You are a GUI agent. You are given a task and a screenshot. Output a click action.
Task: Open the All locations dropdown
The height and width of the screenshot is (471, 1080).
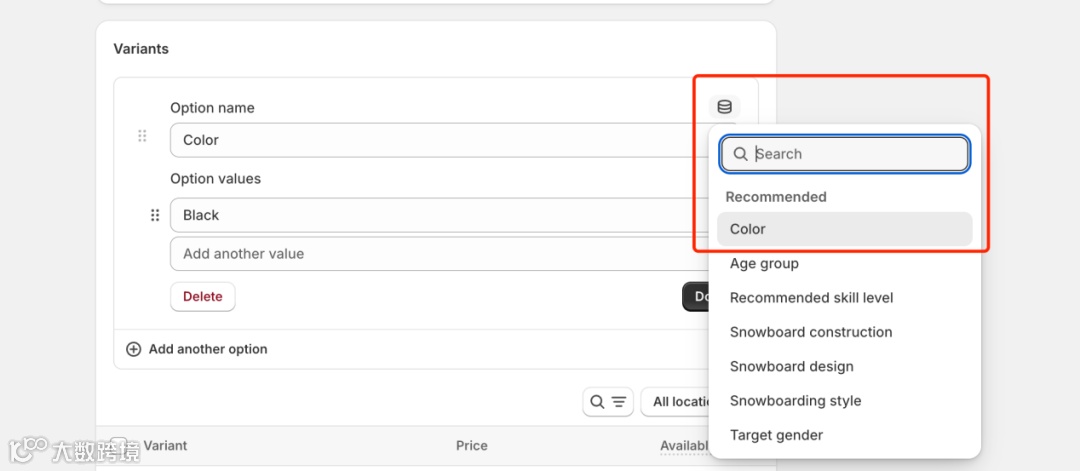[676, 402]
